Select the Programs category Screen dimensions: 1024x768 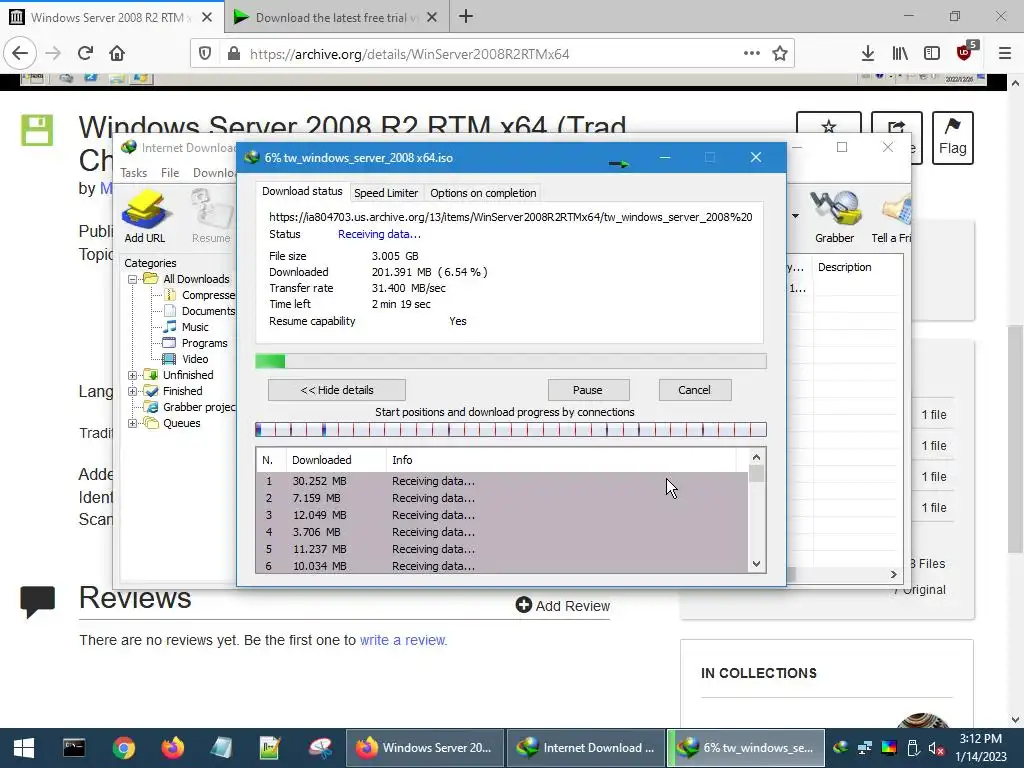204,344
